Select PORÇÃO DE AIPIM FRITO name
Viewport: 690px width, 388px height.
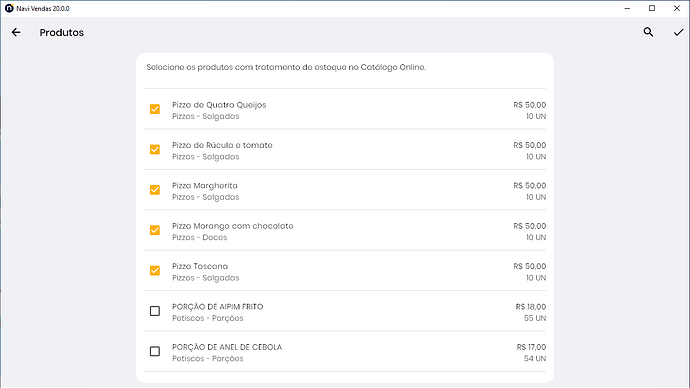(x=217, y=307)
